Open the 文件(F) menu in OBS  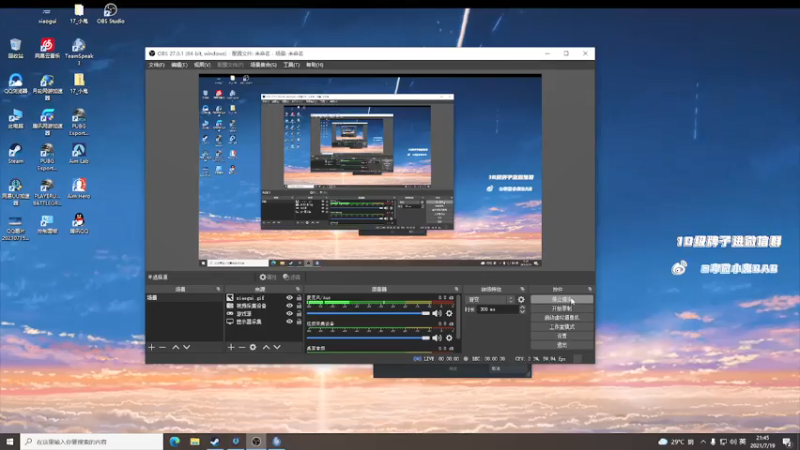[x=156, y=65]
